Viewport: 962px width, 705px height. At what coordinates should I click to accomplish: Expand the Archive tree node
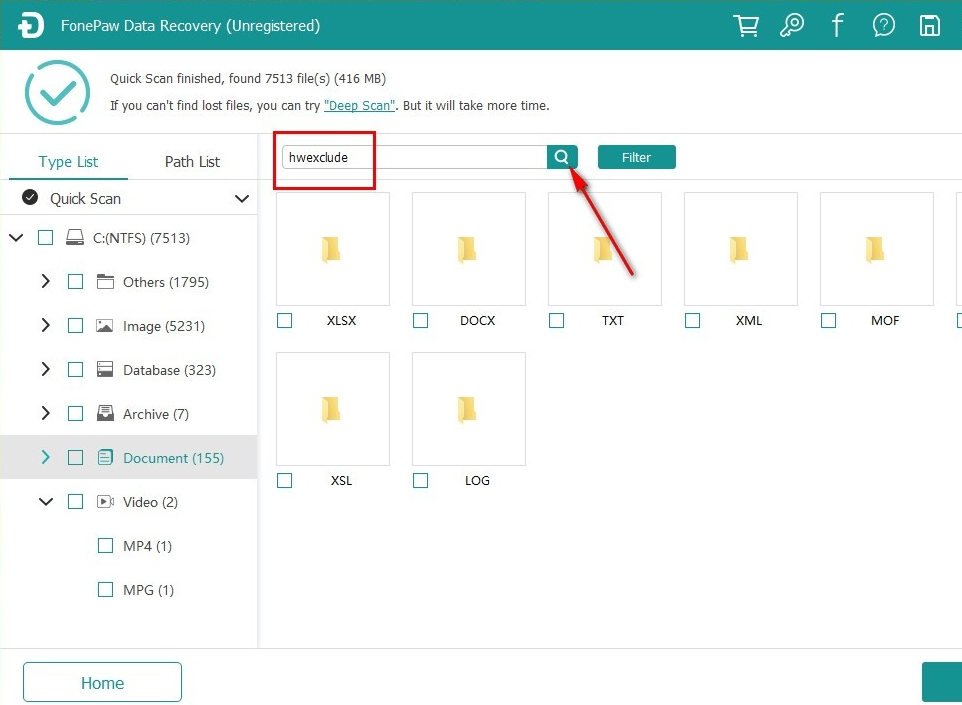pos(45,414)
